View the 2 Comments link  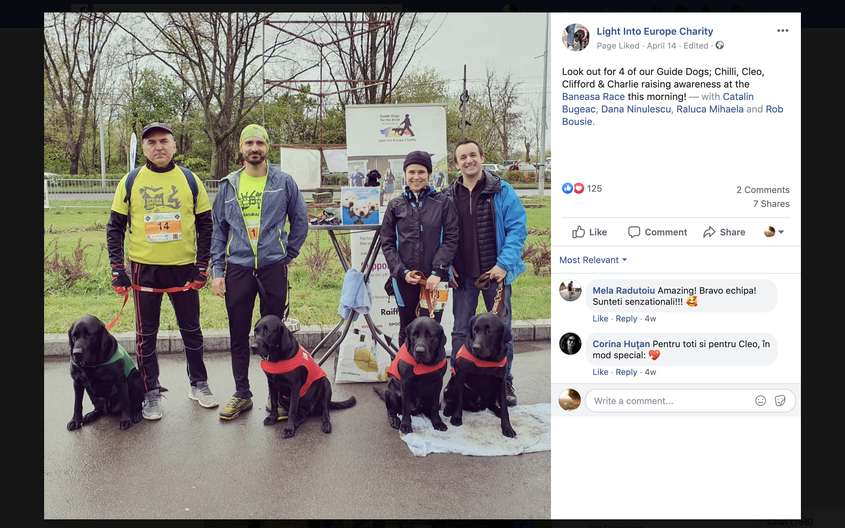click(x=763, y=190)
